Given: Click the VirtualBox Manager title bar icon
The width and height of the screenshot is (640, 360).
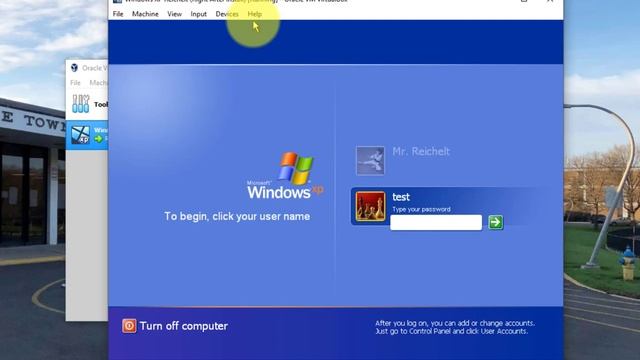Looking at the screenshot, I should click(x=74, y=68).
